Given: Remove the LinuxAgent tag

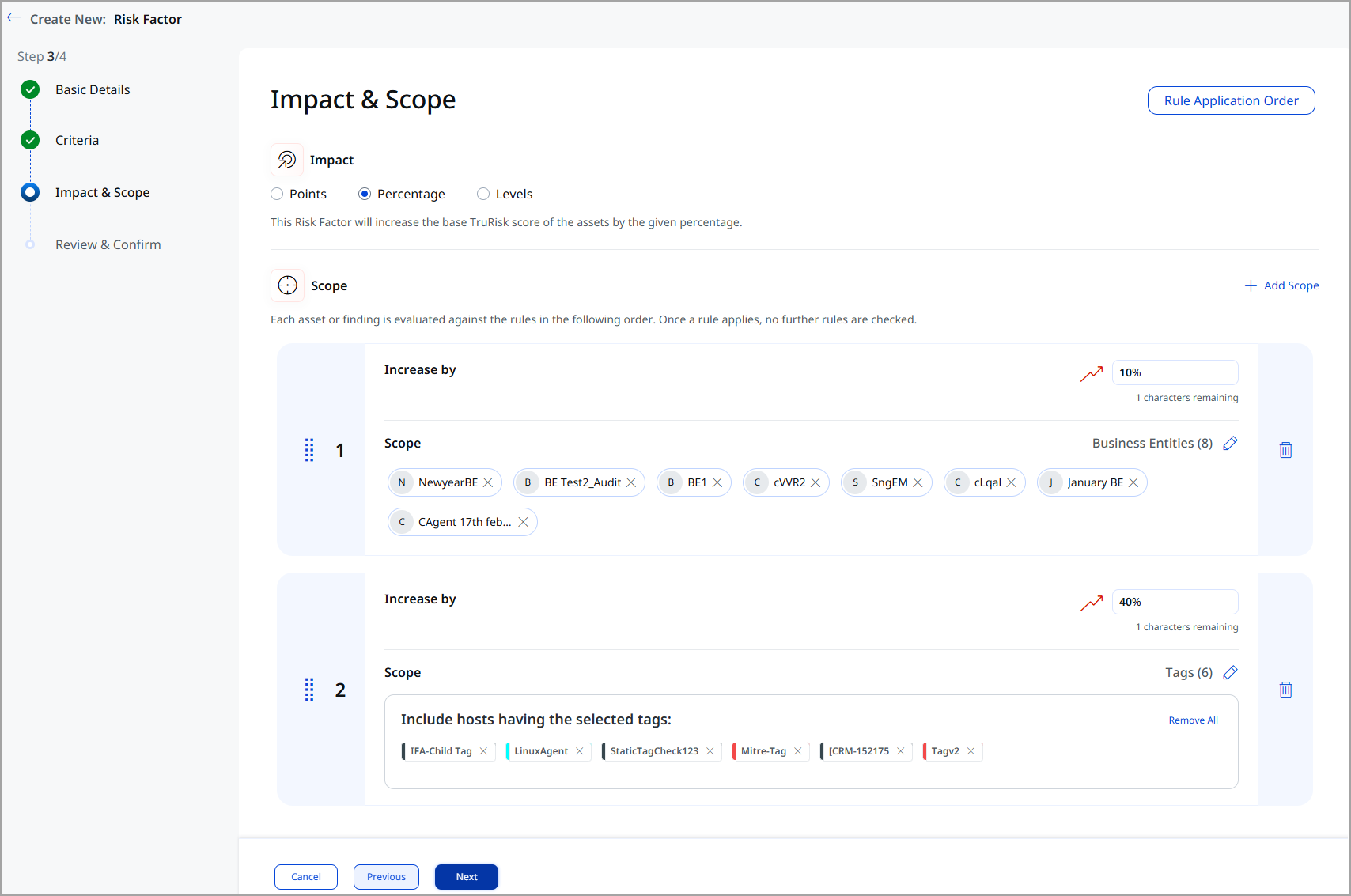Looking at the screenshot, I should click(x=580, y=751).
